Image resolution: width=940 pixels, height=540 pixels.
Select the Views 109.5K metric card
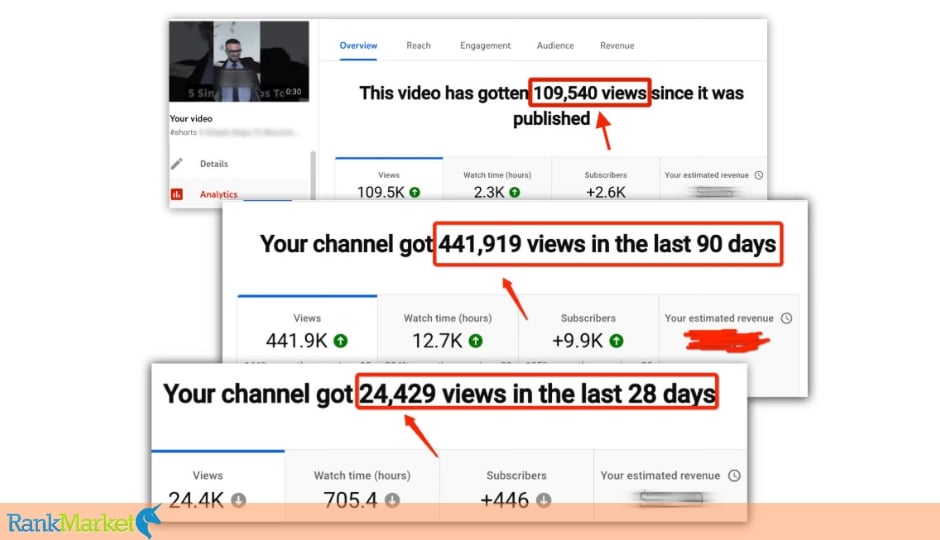[388, 179]
